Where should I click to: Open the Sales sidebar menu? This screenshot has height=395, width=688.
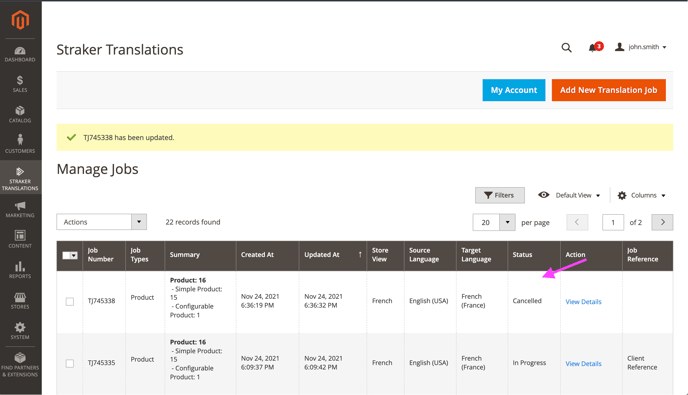pyautogui.click(x=20, y=84)
